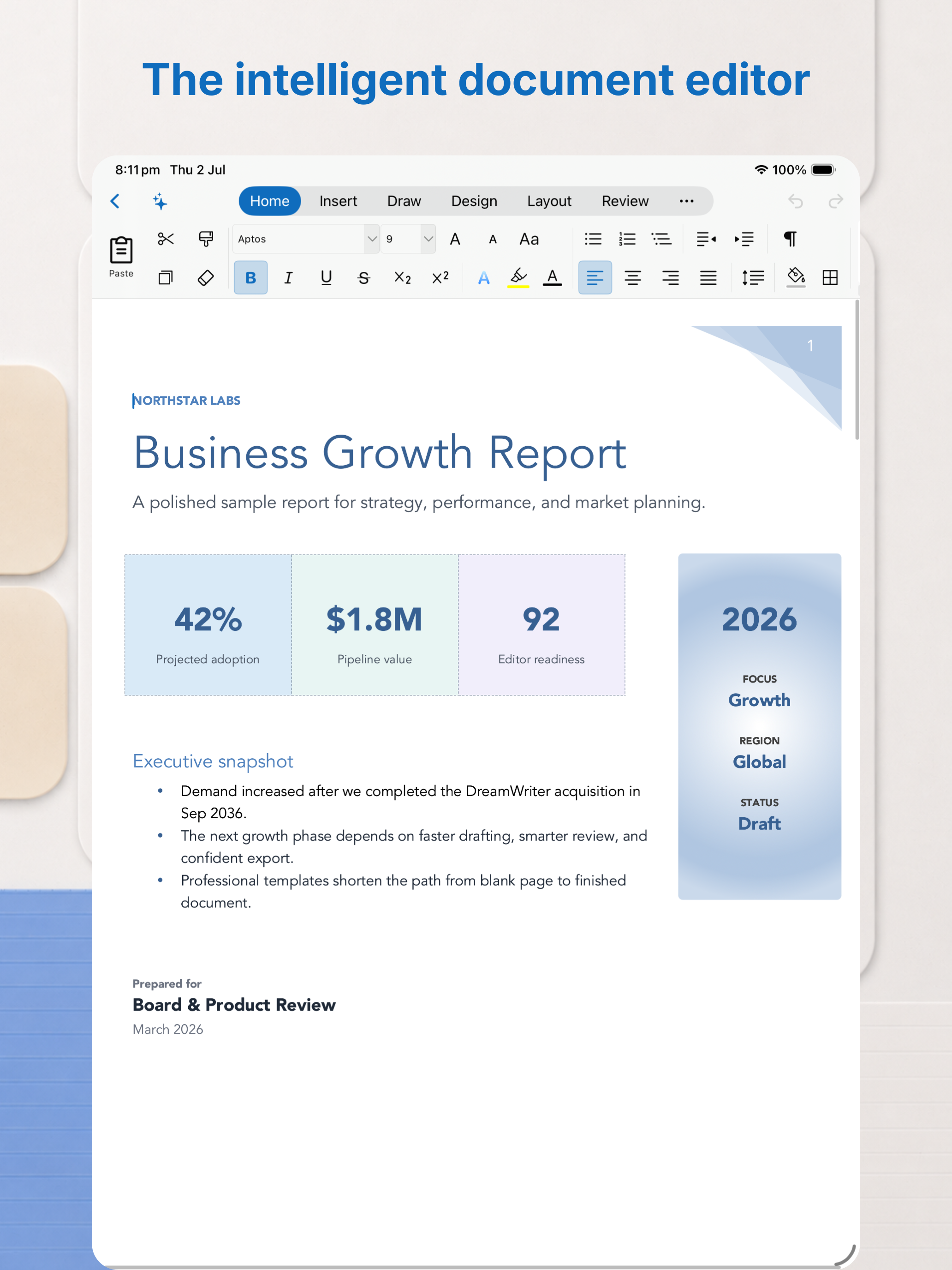Click the NORTHSTAR LABS heading

click(x=186, y=400)
